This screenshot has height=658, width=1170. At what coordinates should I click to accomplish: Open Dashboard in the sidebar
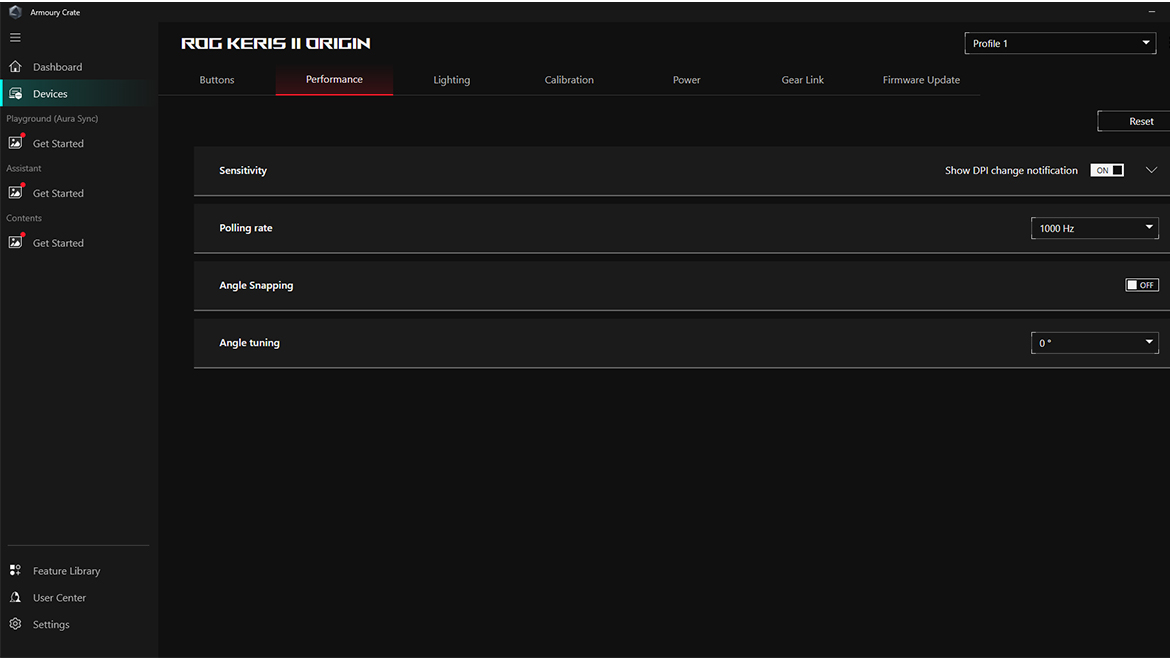(x=57, y=67)
